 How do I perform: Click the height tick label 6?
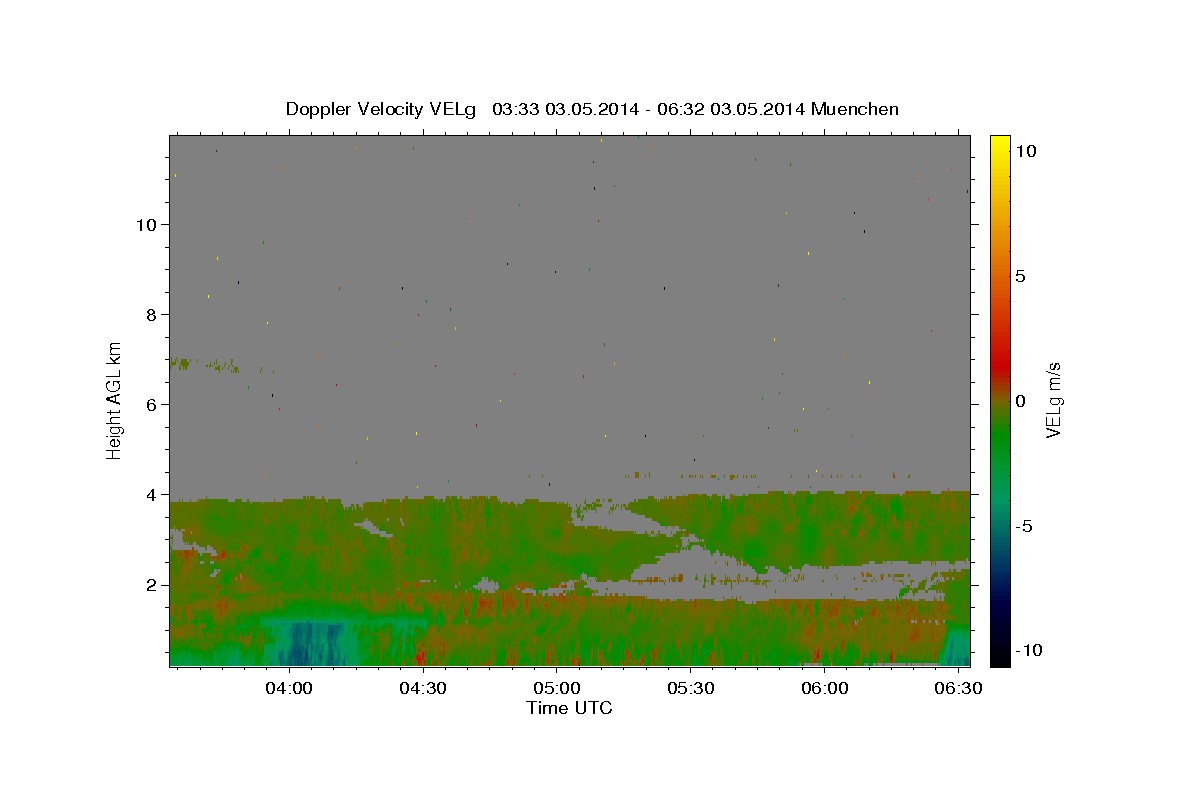coord(153,404)
